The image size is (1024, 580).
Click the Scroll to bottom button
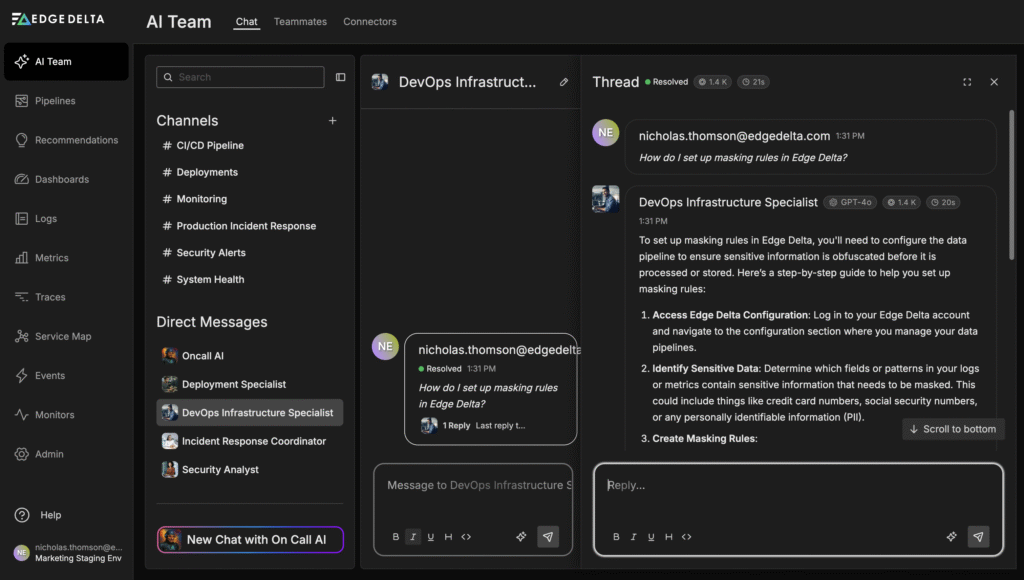953,429
